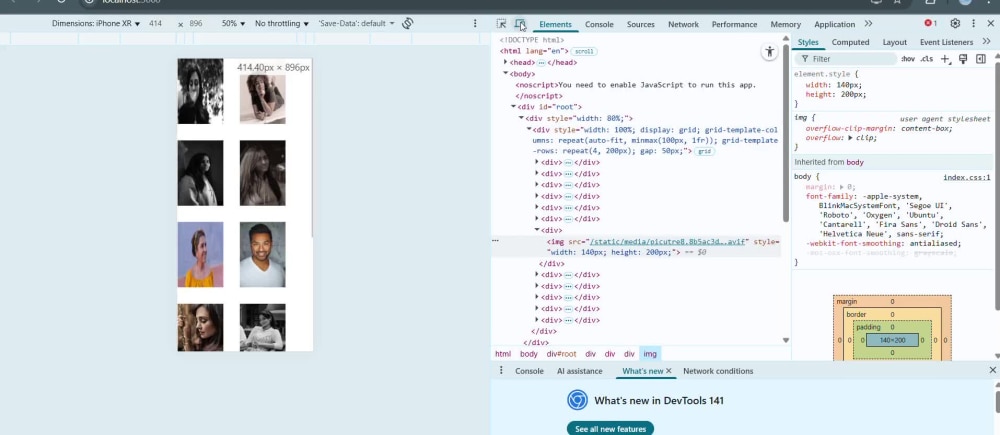Open Console tab in bottom drawer

pos(529,371)
